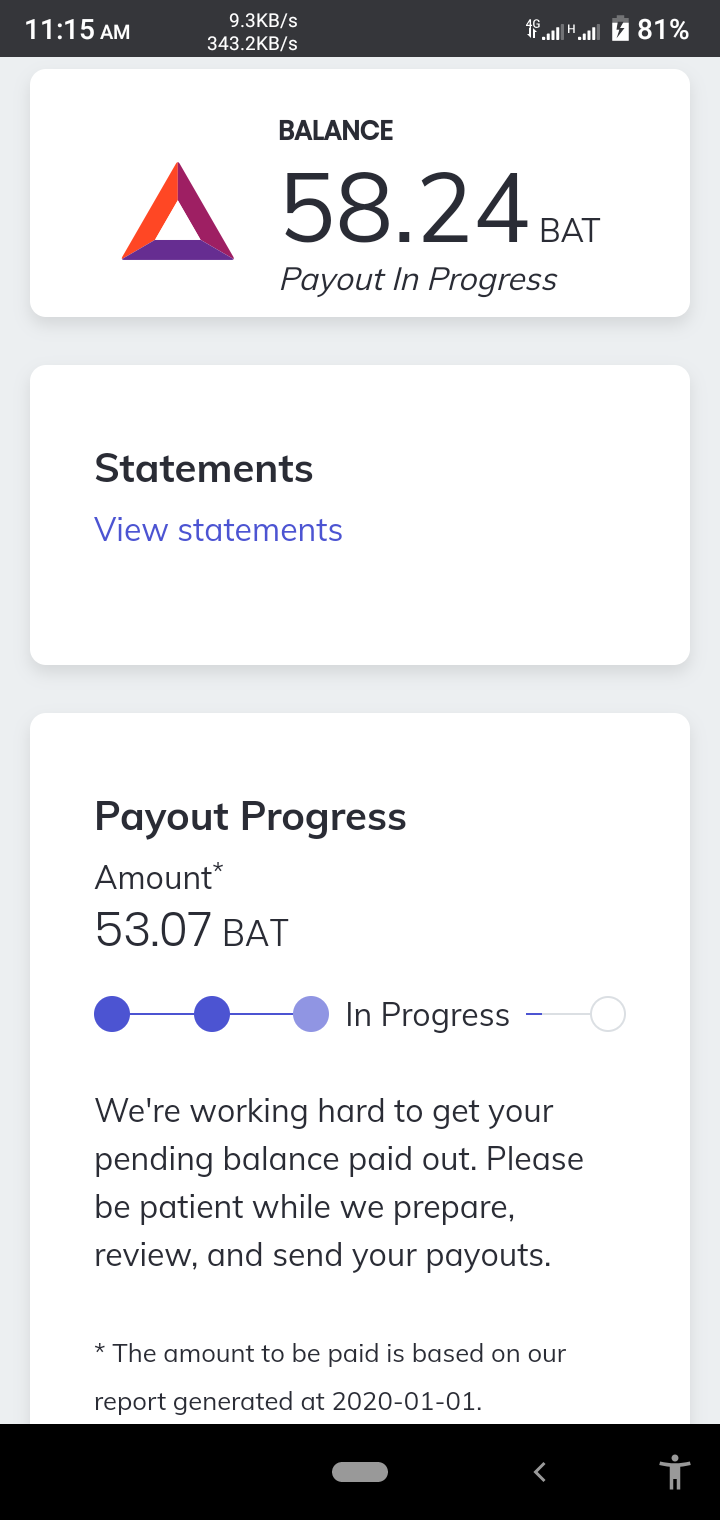Select the lighter third progress step dot
720x1520 pixels.
(x=311, y=1014)
